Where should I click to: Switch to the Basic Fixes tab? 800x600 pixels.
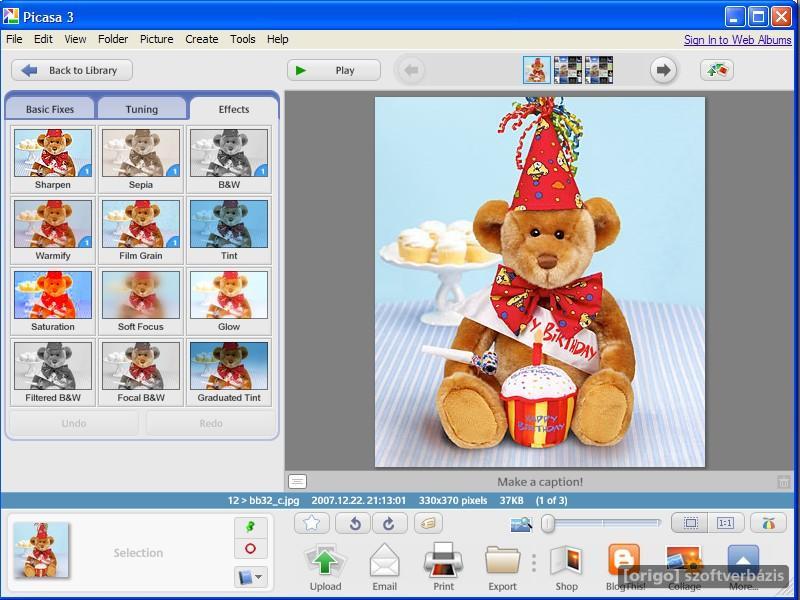tap(50, 109)
